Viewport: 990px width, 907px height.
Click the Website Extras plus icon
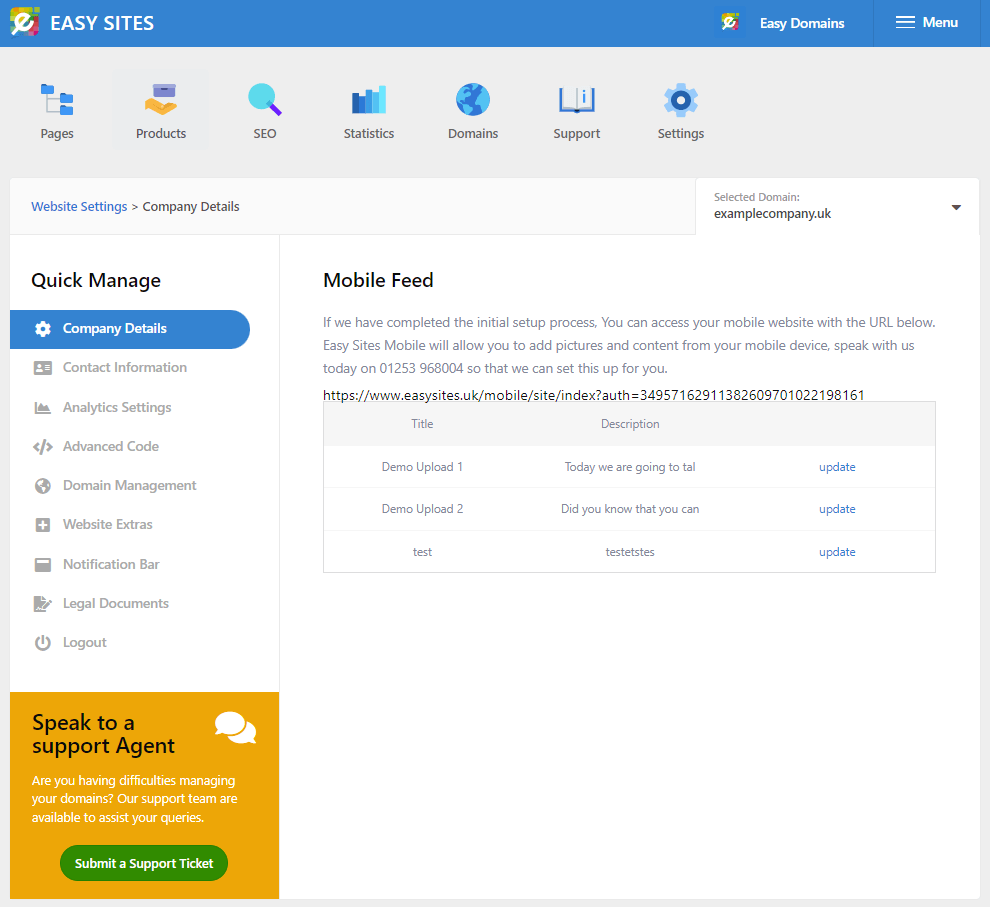43,525
